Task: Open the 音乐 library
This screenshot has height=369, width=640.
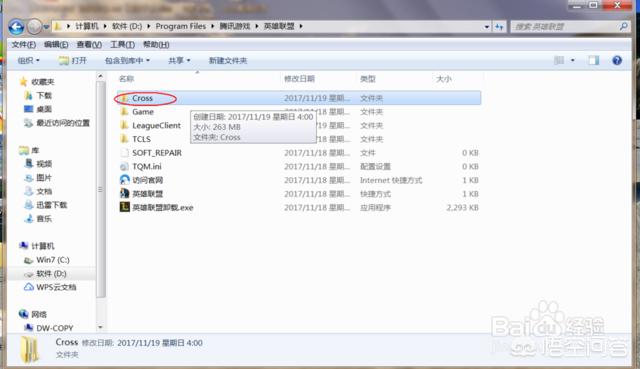Action: click(x=44, y=219)
